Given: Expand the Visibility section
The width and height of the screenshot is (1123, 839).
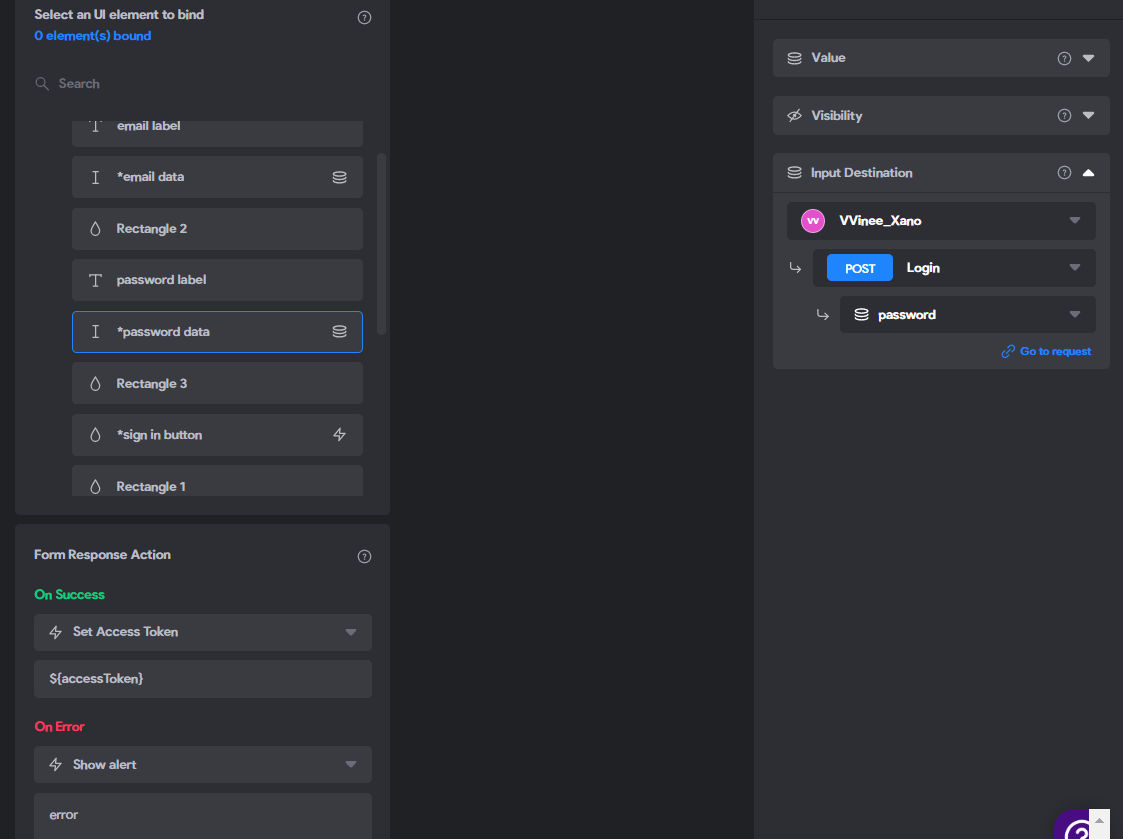Looking at the screenshot, I should pyautogui.click(x=1088, y=115).
